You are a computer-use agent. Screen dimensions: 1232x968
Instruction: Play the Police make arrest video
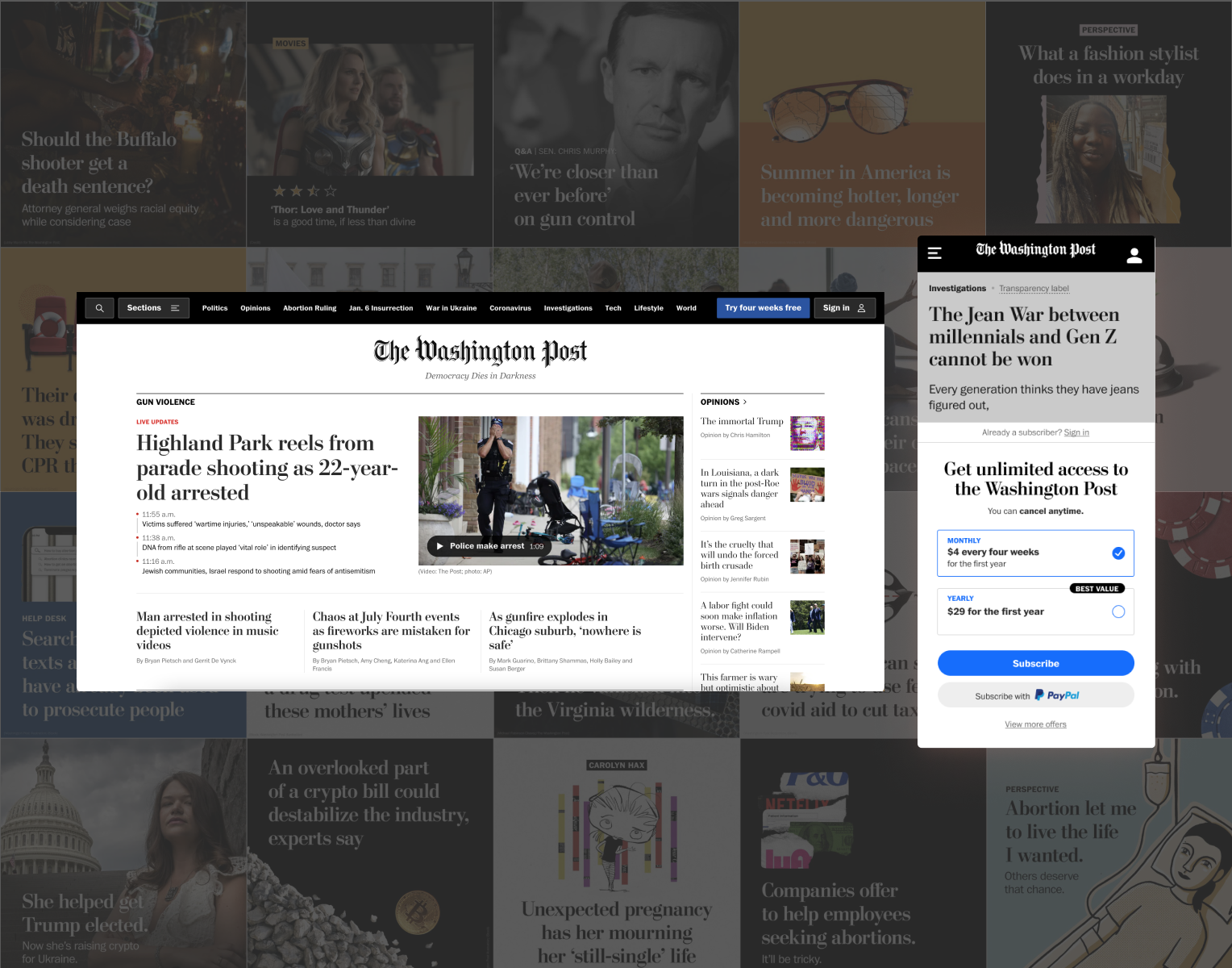489,546
